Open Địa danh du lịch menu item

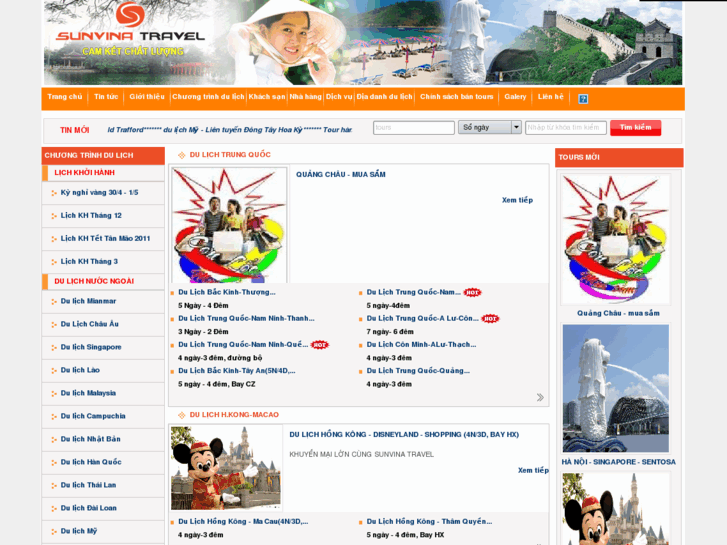(x=384, y=97)
